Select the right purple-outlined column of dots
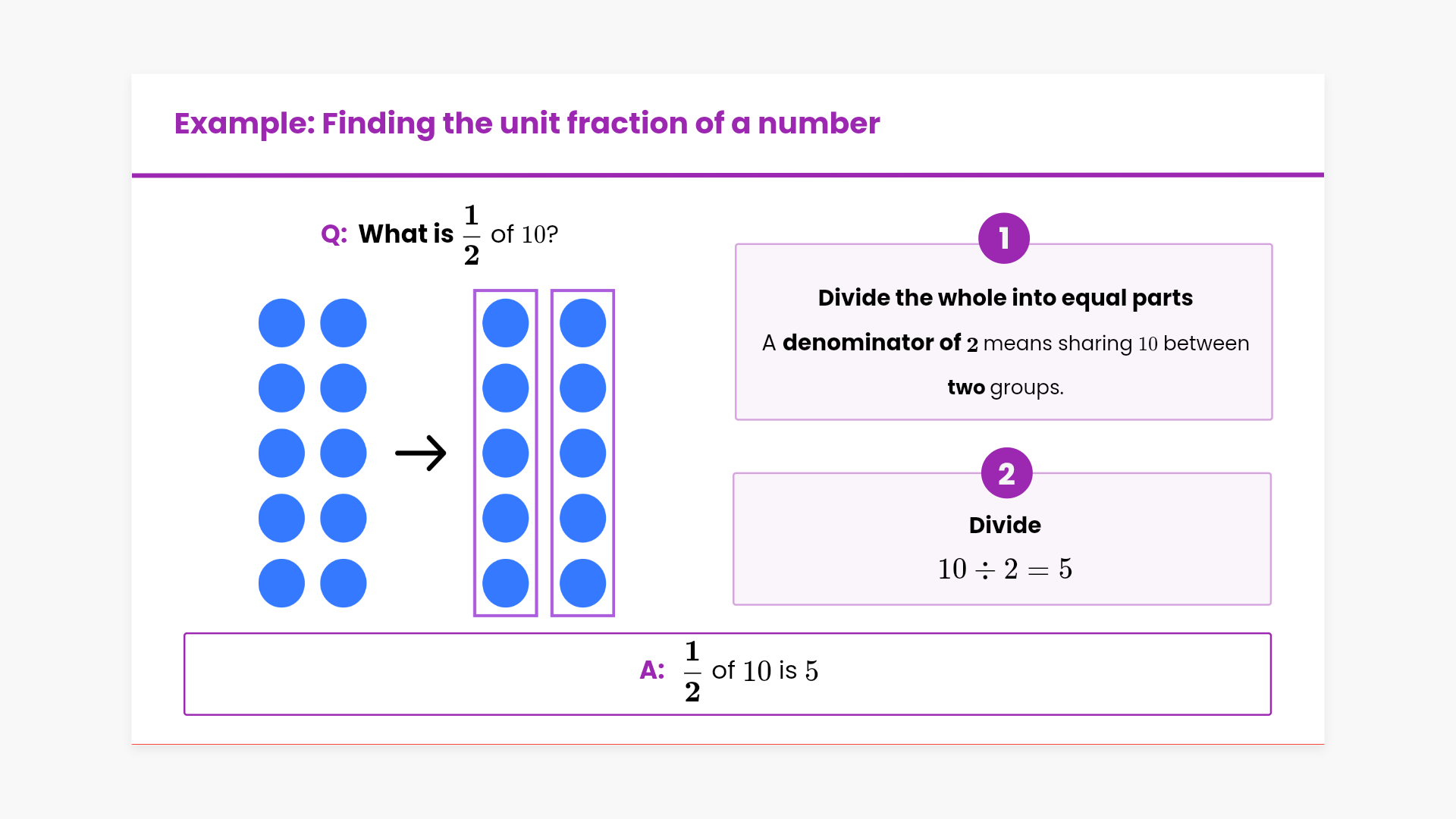Screen dimensions: 1456x819 pyautogui.click(x=582, y=453)
